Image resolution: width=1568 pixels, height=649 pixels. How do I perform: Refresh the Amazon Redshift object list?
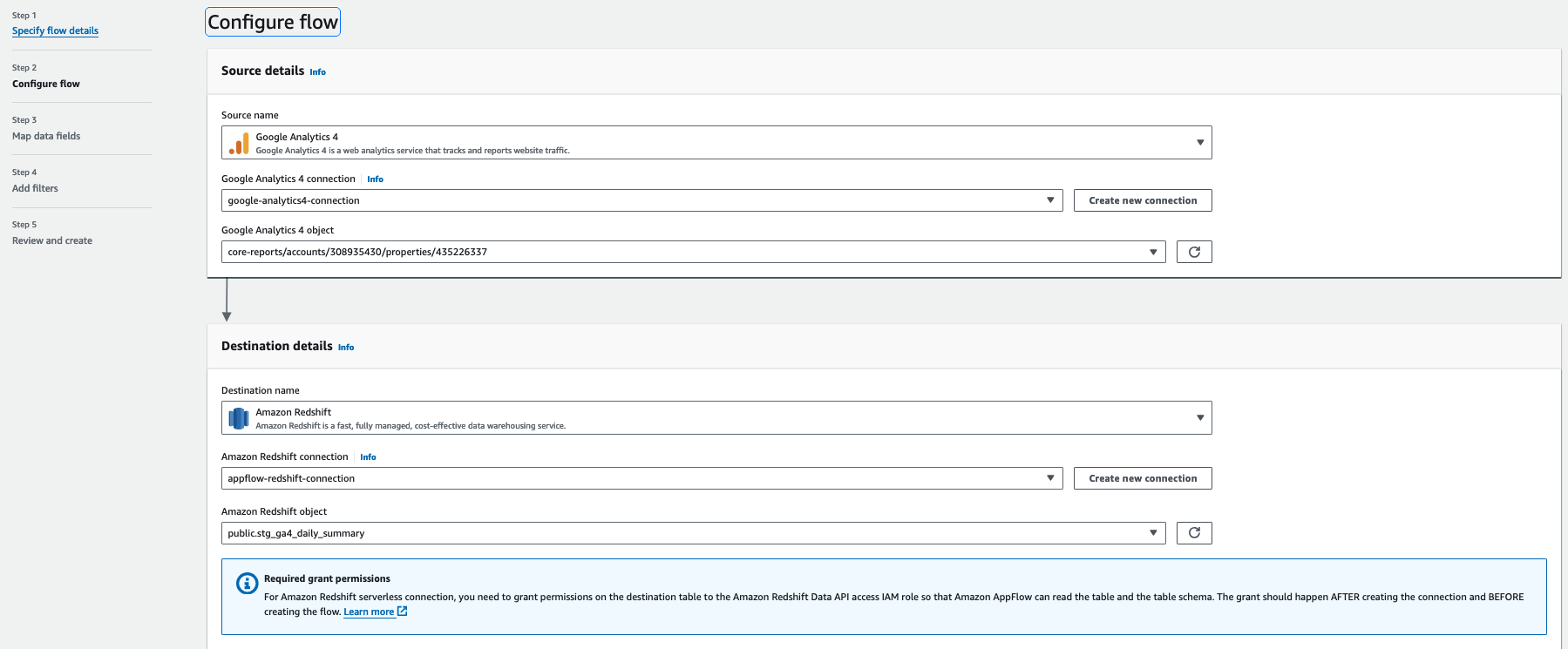coord(1194,533)
